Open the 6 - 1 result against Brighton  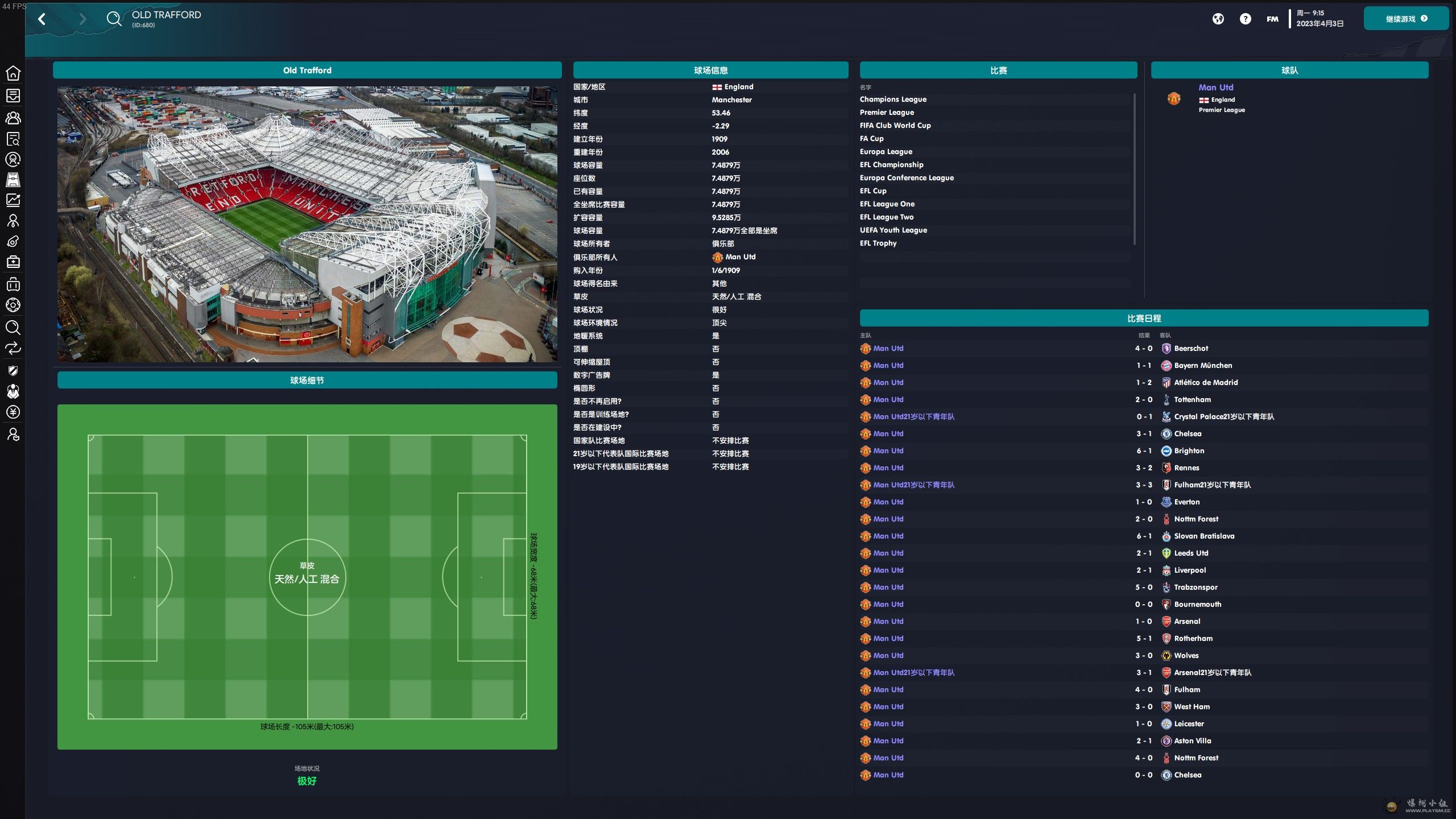pos(1144,450)
